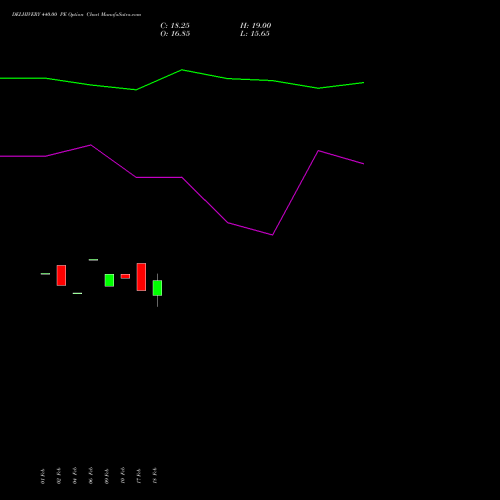Click the chart title DELHIVERY 440.00 PE Option Chart
This screenshot has height=500, width=500.
tap(76, 15)
